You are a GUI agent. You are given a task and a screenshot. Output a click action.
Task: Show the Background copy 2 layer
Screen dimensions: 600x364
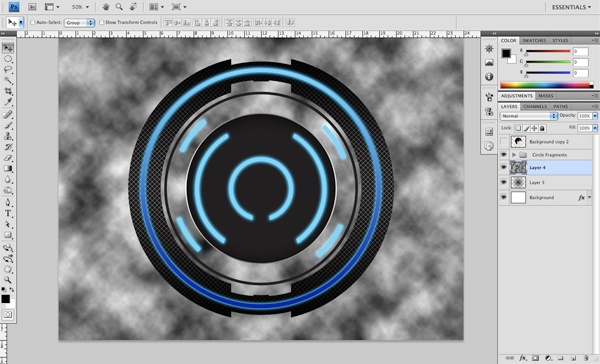pos(504,142)
